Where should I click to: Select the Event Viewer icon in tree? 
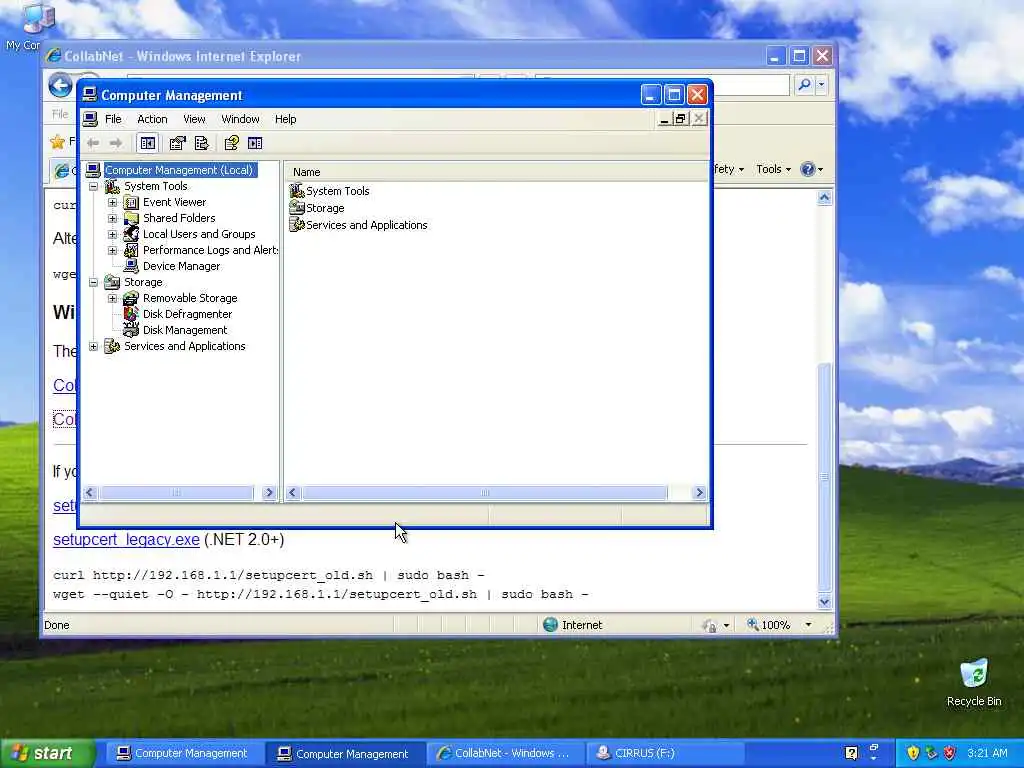point(131,202)
